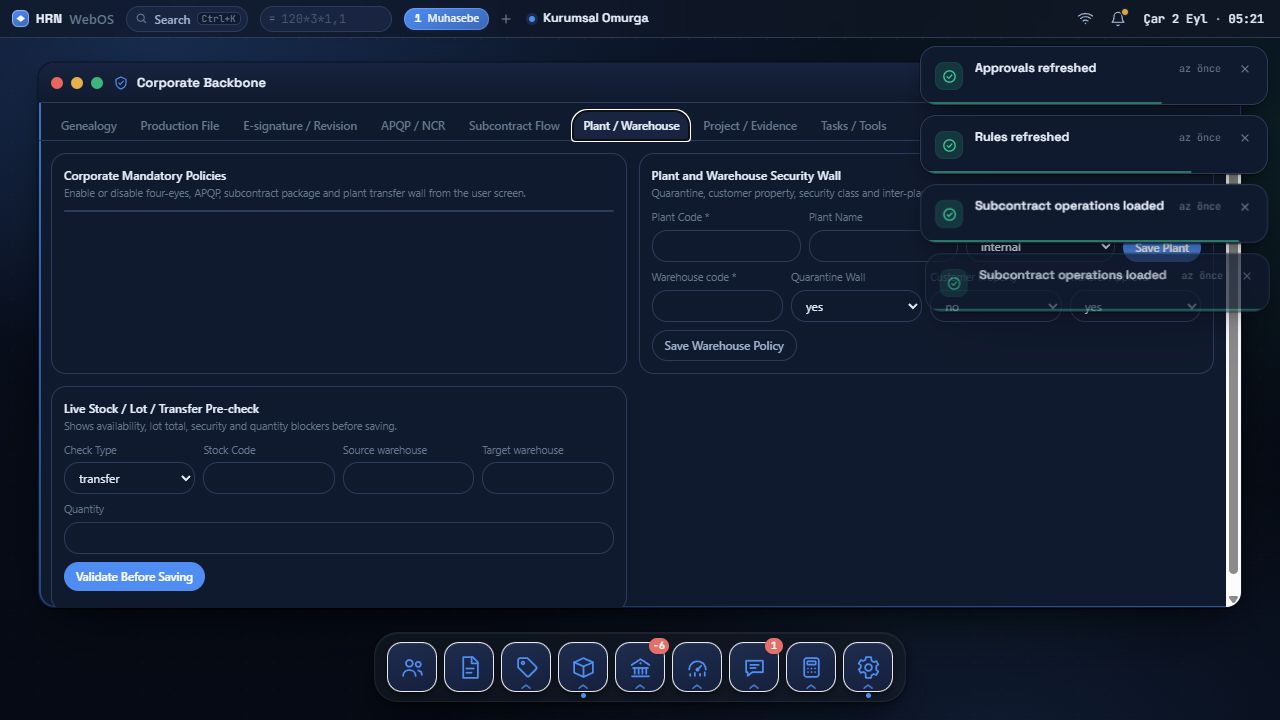Open the bank dock app with -6 badge
Screen dimensions: 1280x720
pyautogui.click(x=640, y=667)
